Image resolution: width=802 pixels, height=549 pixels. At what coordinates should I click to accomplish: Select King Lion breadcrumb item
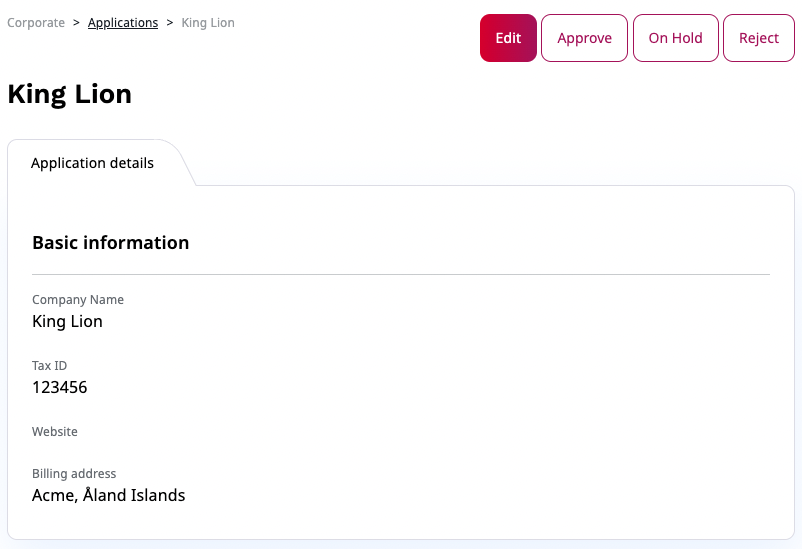[x=208, y=23]
